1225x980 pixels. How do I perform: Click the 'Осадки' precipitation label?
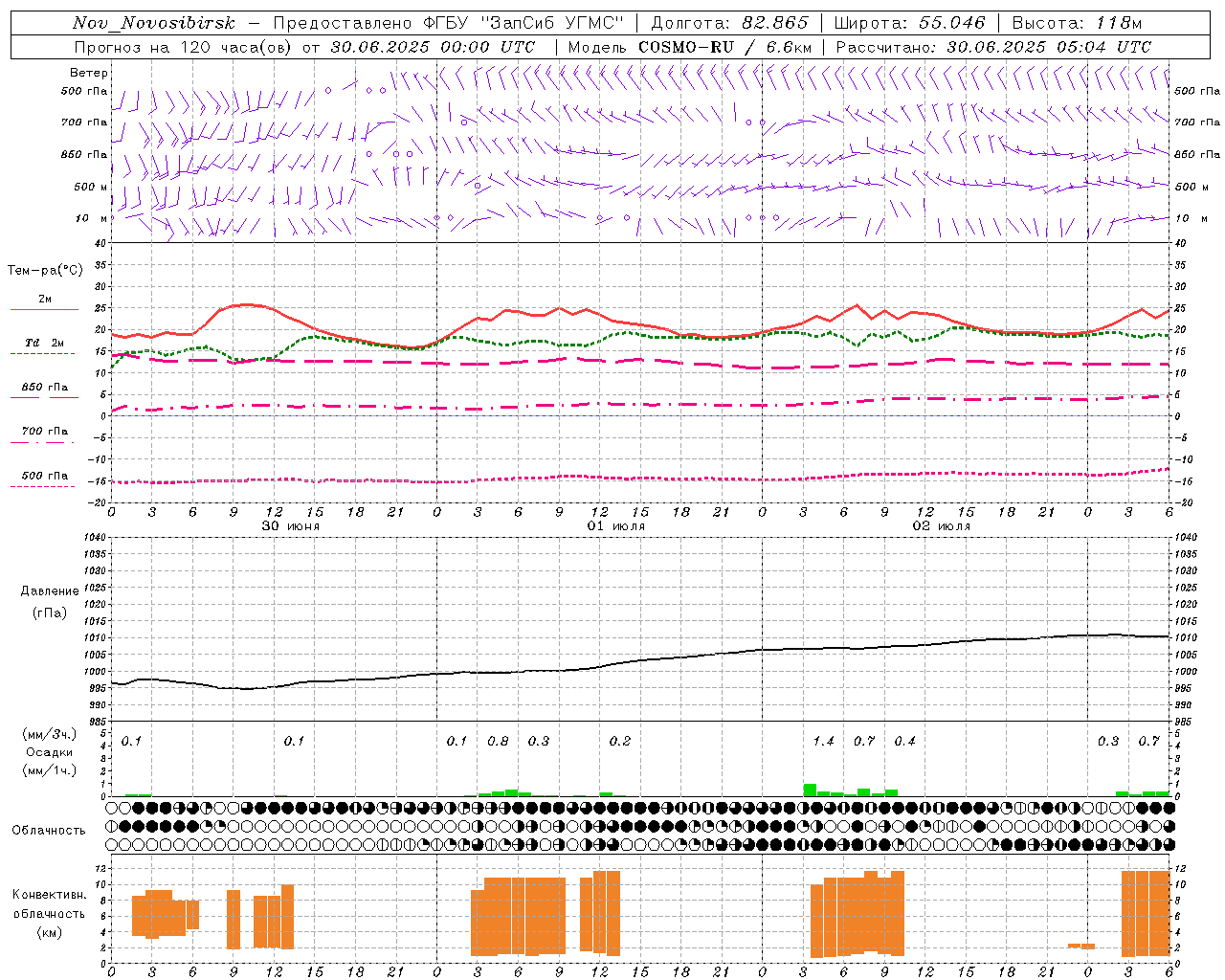[49, 752]
